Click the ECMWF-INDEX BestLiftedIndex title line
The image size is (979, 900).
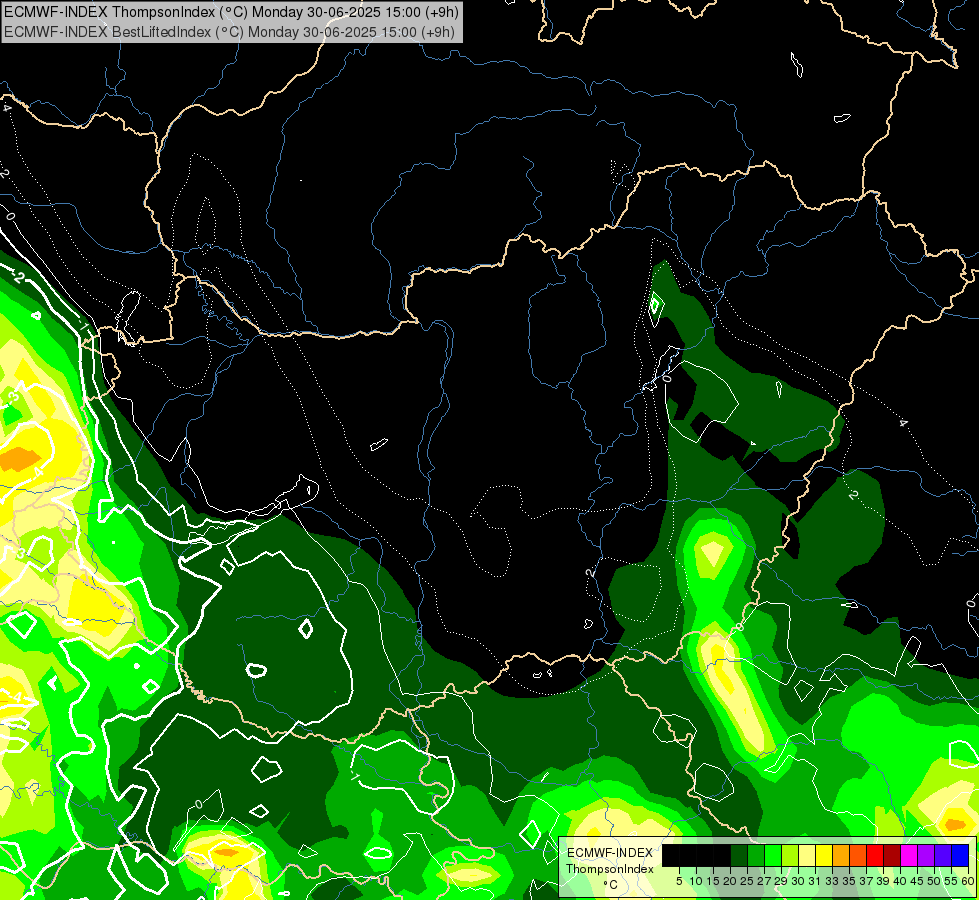point(229,32)
